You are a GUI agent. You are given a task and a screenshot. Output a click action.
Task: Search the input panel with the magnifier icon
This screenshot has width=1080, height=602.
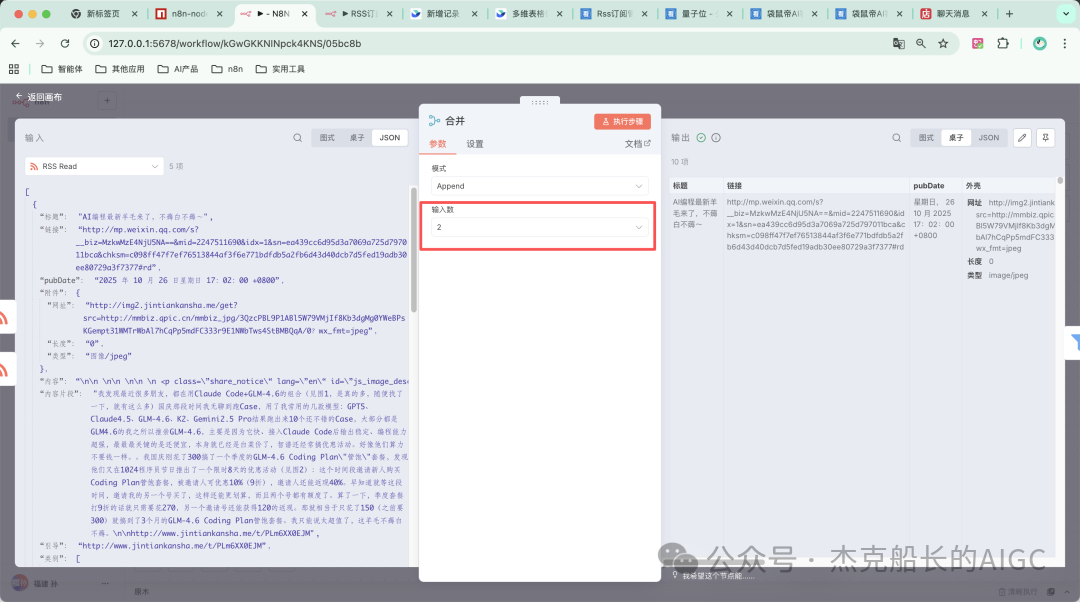(298, 138)
